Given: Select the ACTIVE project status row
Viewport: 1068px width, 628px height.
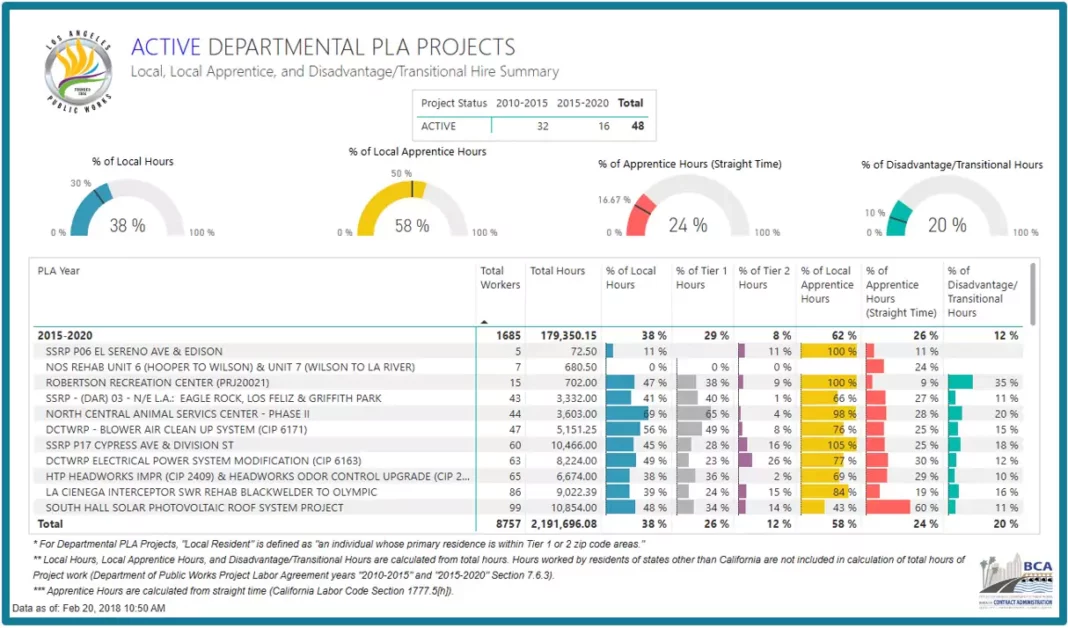Looking at the screenshot, I should point(439,126).
